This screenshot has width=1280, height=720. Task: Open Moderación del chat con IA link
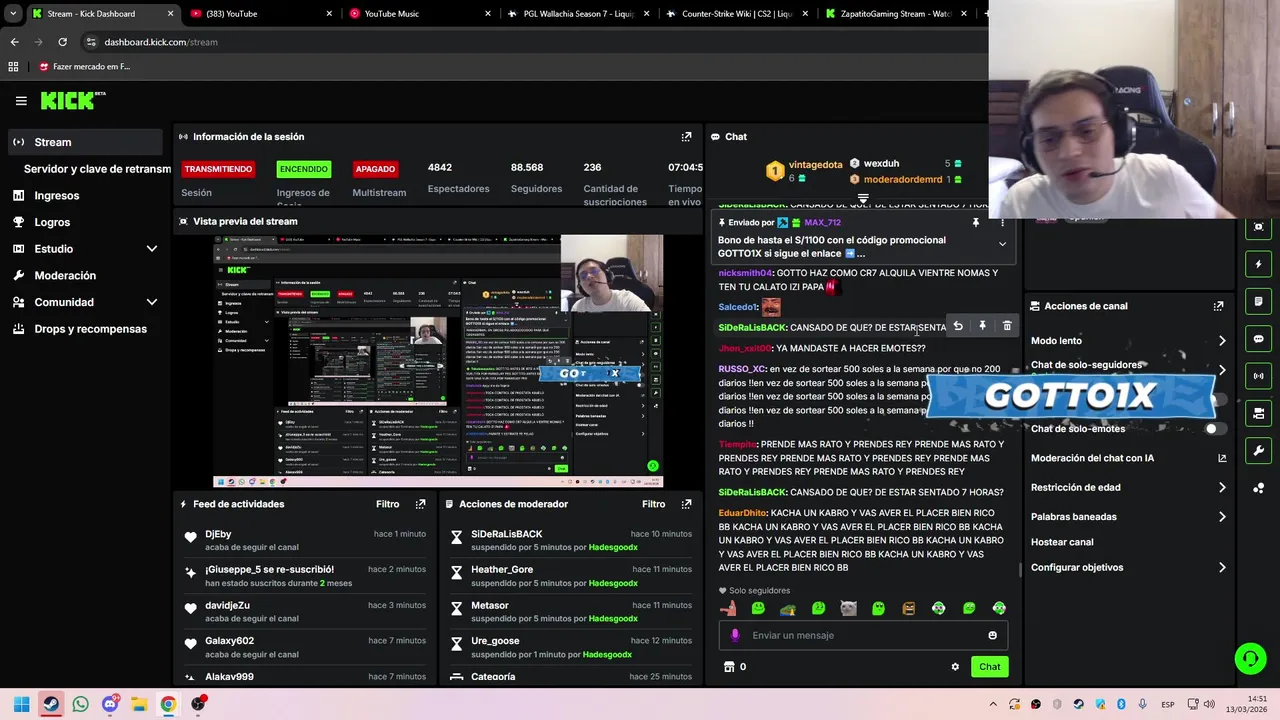1128,458
